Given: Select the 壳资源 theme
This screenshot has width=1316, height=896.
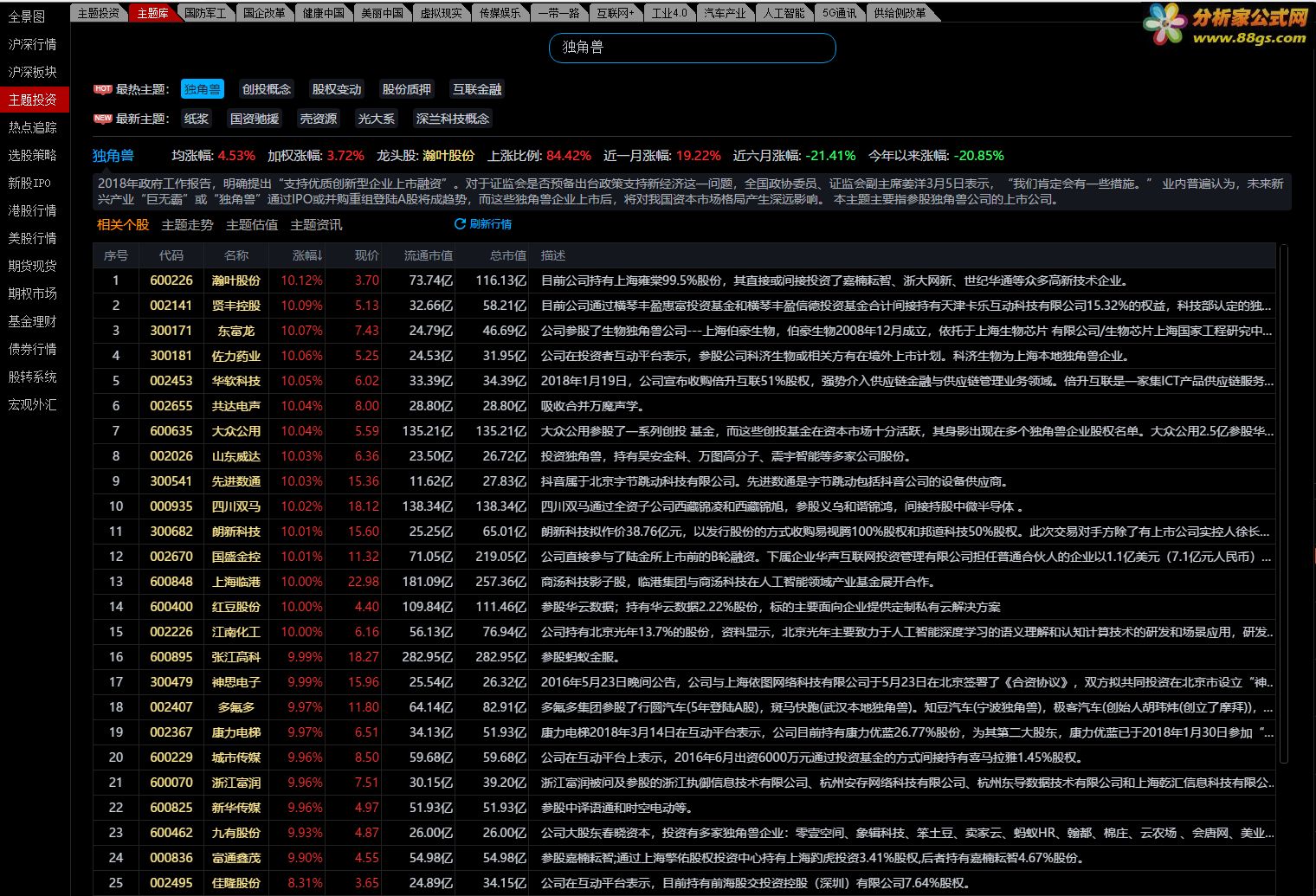Looking at the screenshot, I should coord(319,119).
